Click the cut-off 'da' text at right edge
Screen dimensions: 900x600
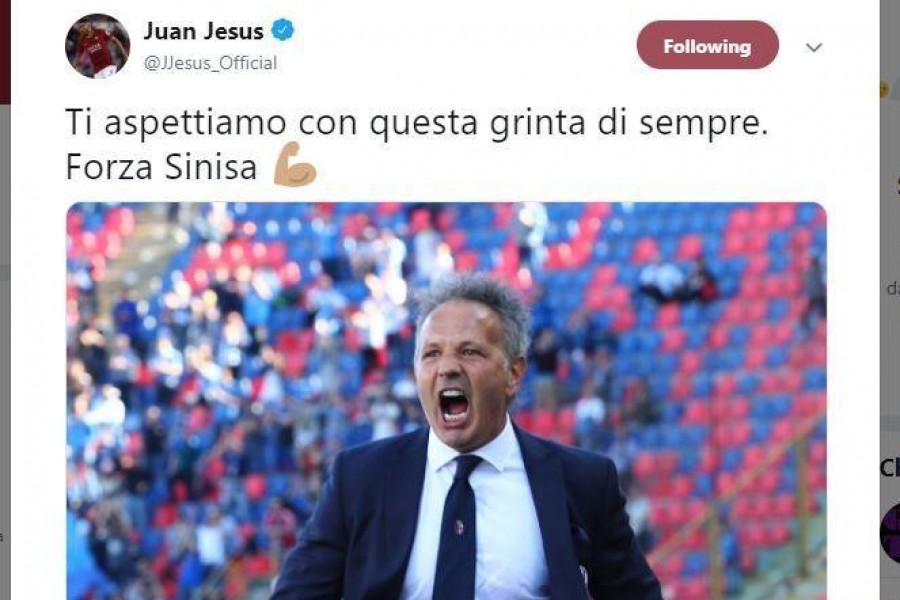click(893, 288)
